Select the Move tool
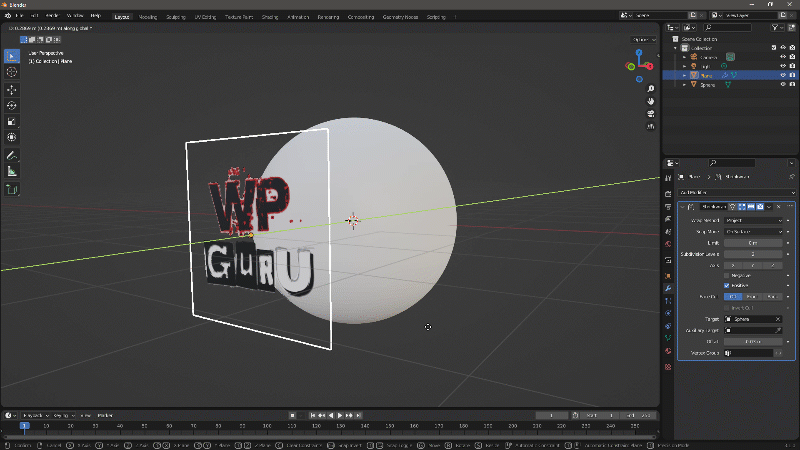800x450 pixels. [x=12, y=90]
